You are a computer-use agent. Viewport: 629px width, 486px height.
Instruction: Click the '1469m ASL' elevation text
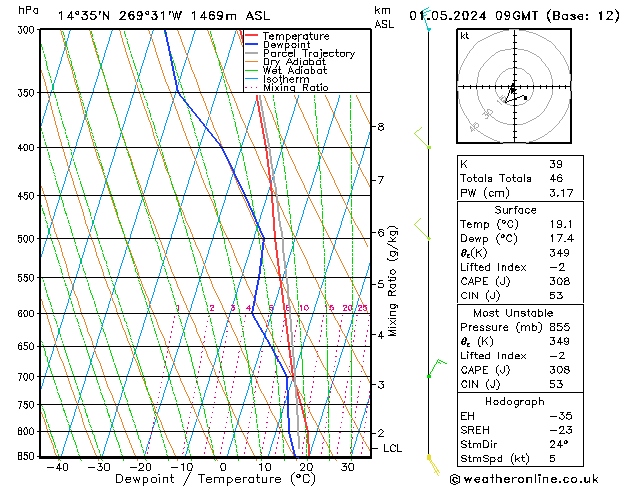coord(230,16)
